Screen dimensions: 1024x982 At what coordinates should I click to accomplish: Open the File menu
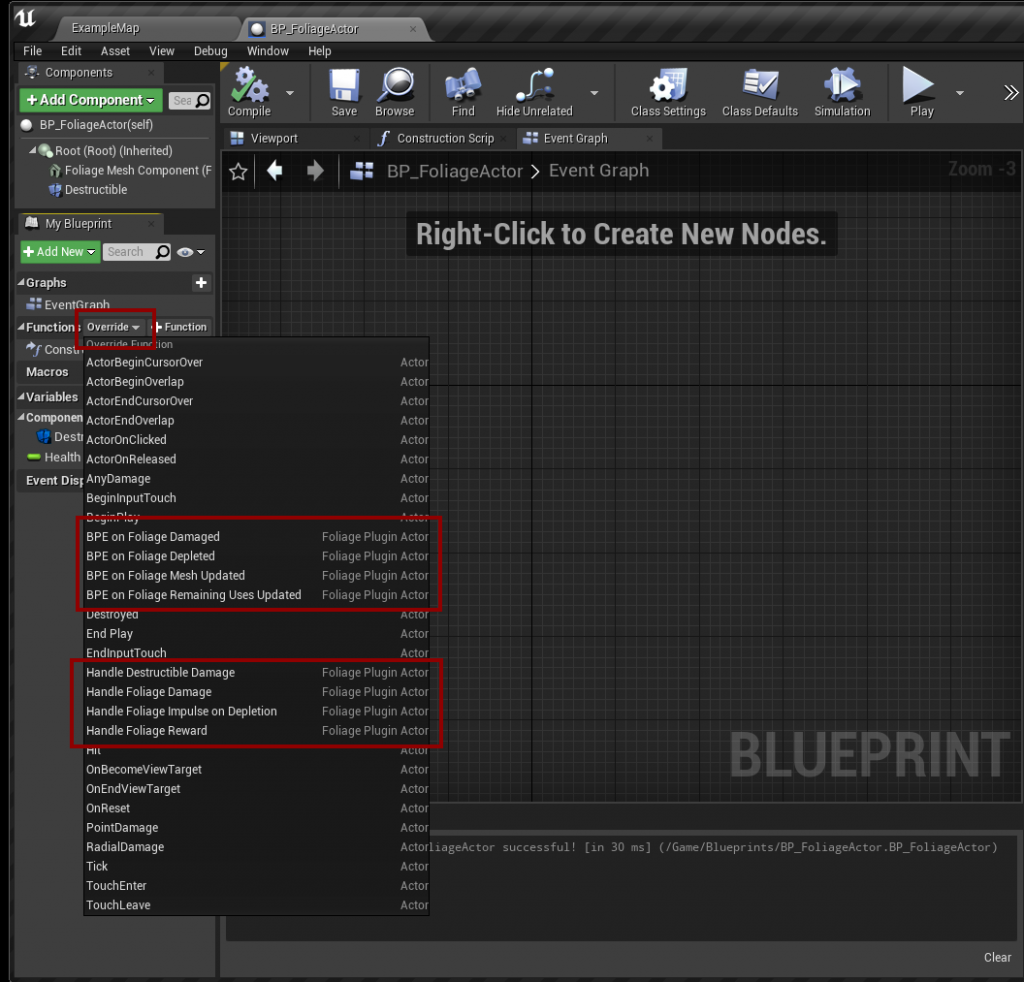pos(33,51)
